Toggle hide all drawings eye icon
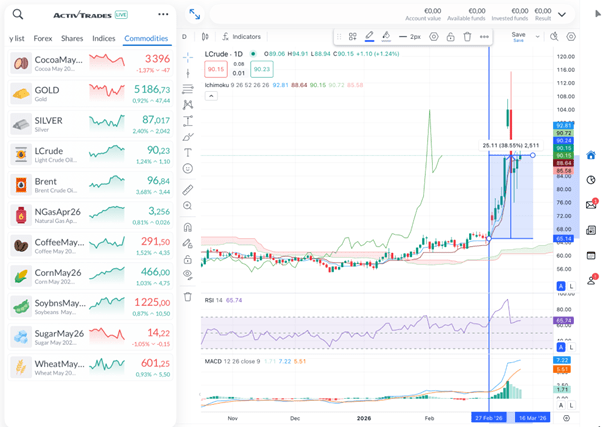The image size is (602, 427). point(188,273)
